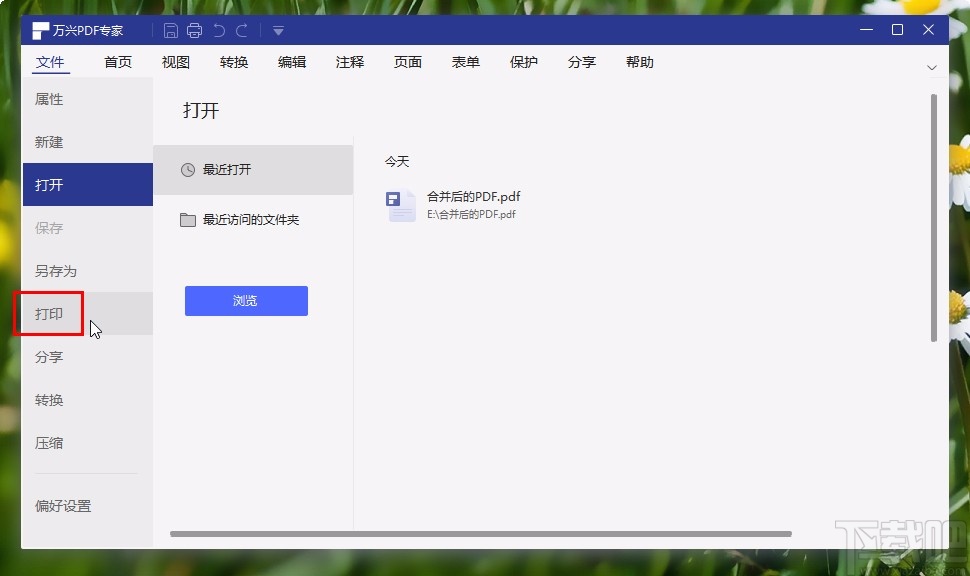
Task: Open the recent file 合并后的PDF.pdf
Action: (x=473, y=197)
